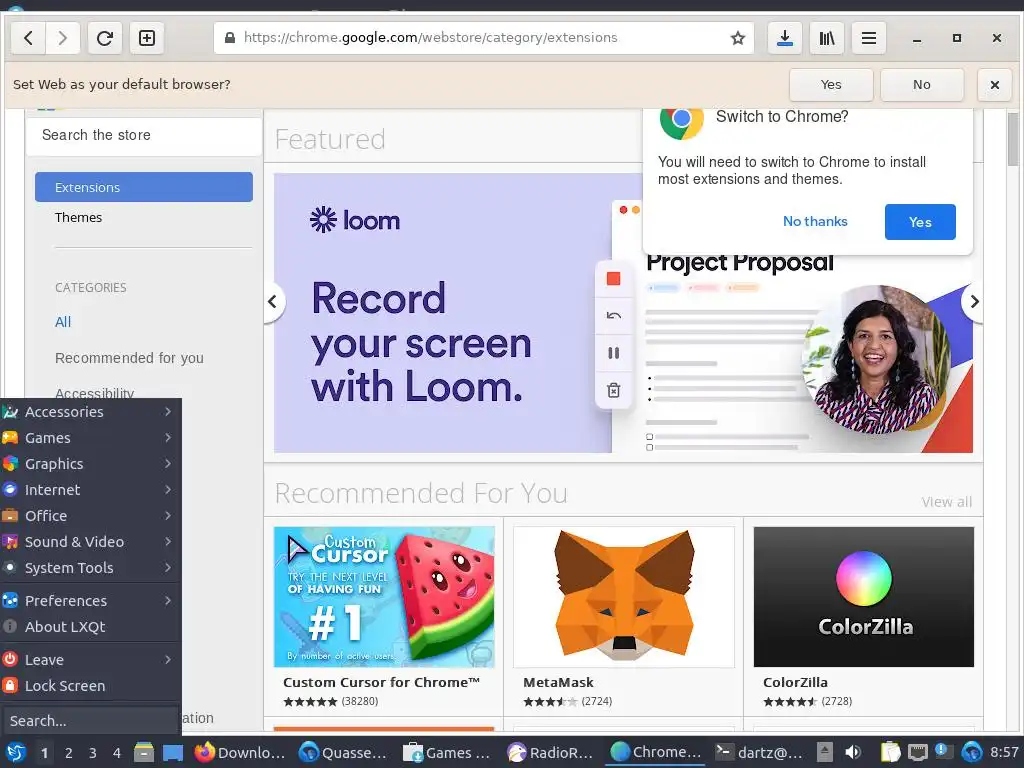Click the URL address bar
Screen dimensions: 1024x768
tap(483, 38)
